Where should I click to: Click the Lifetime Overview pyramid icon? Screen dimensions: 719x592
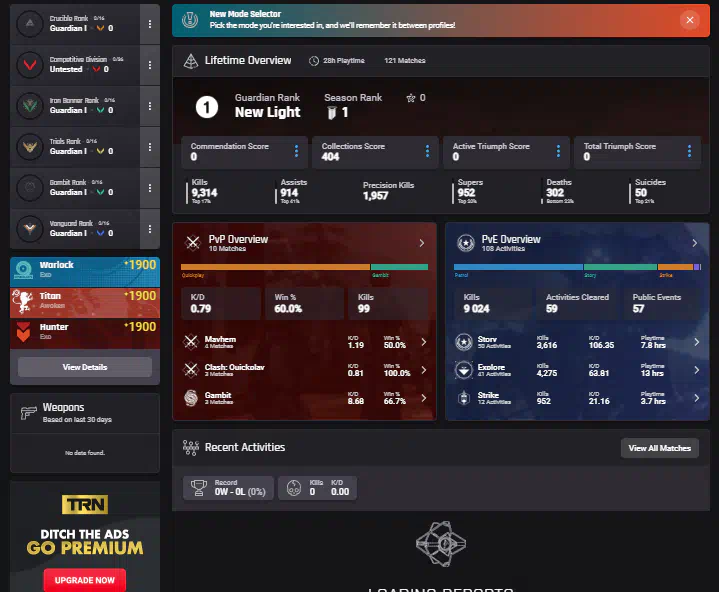(191, 61)
